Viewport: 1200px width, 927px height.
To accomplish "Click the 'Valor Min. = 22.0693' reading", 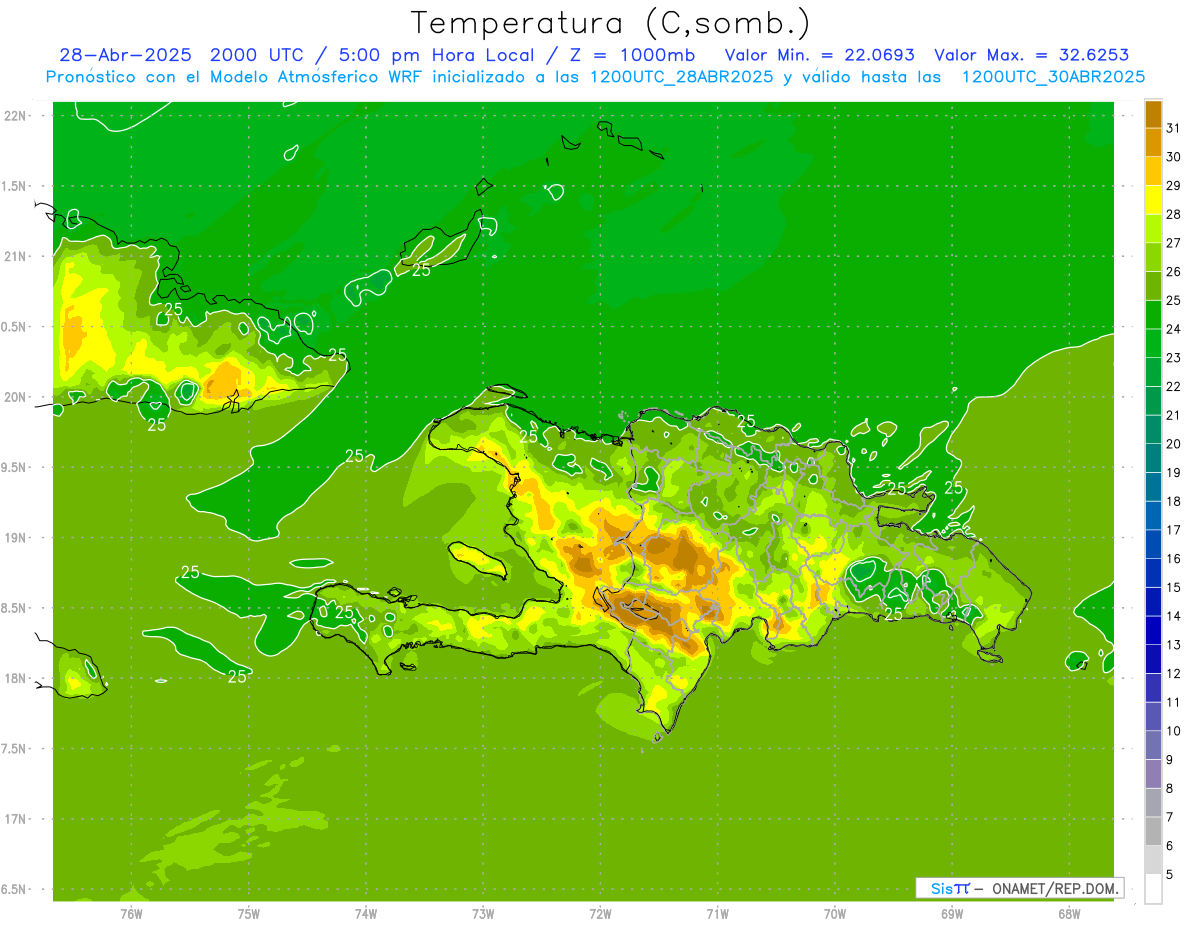I will click(819, 55).
